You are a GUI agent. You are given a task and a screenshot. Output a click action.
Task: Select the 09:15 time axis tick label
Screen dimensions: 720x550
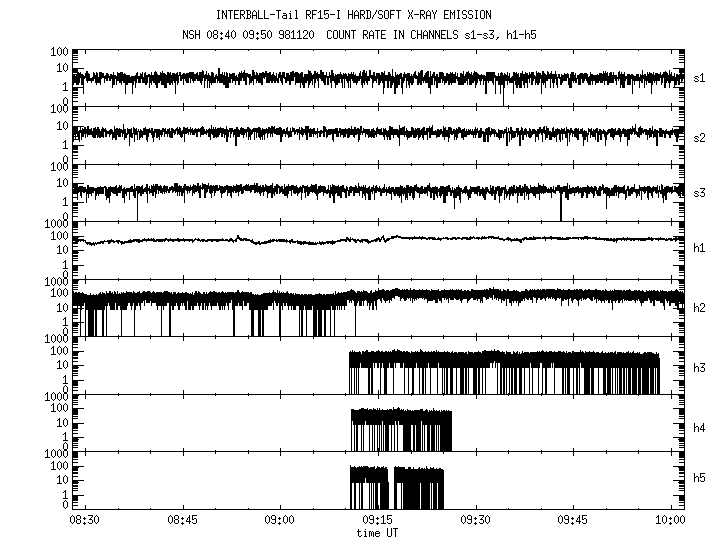[x=377, y=521]
